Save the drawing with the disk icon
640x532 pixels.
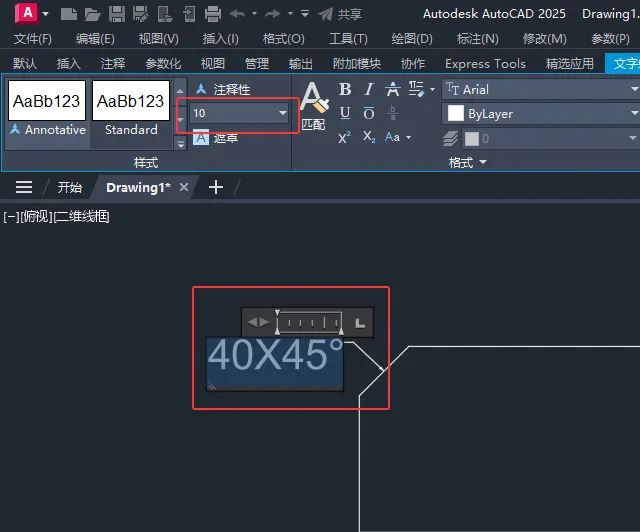[117, 14]
